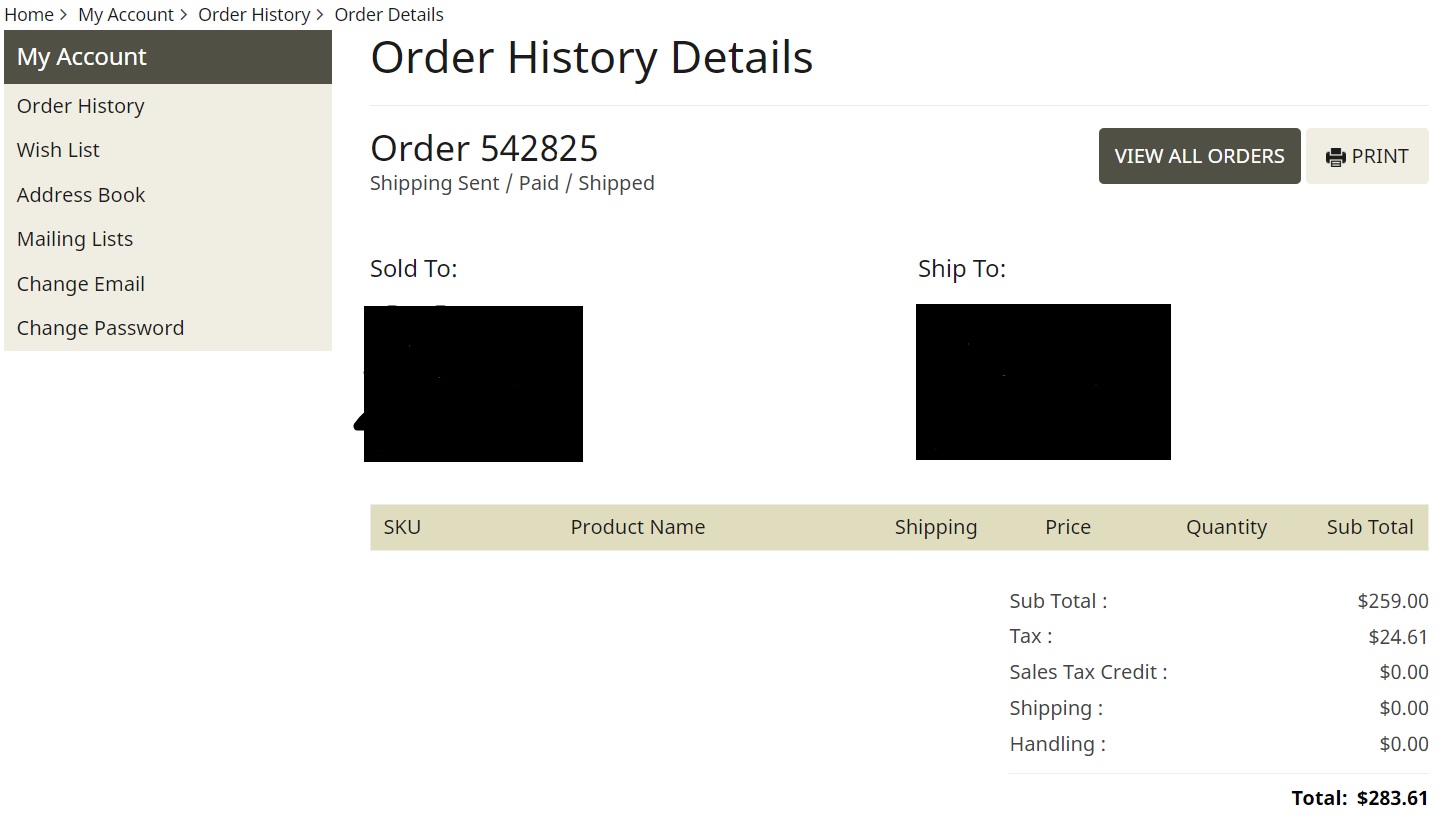Choose Change Email in the sidebar

point(81,284)
